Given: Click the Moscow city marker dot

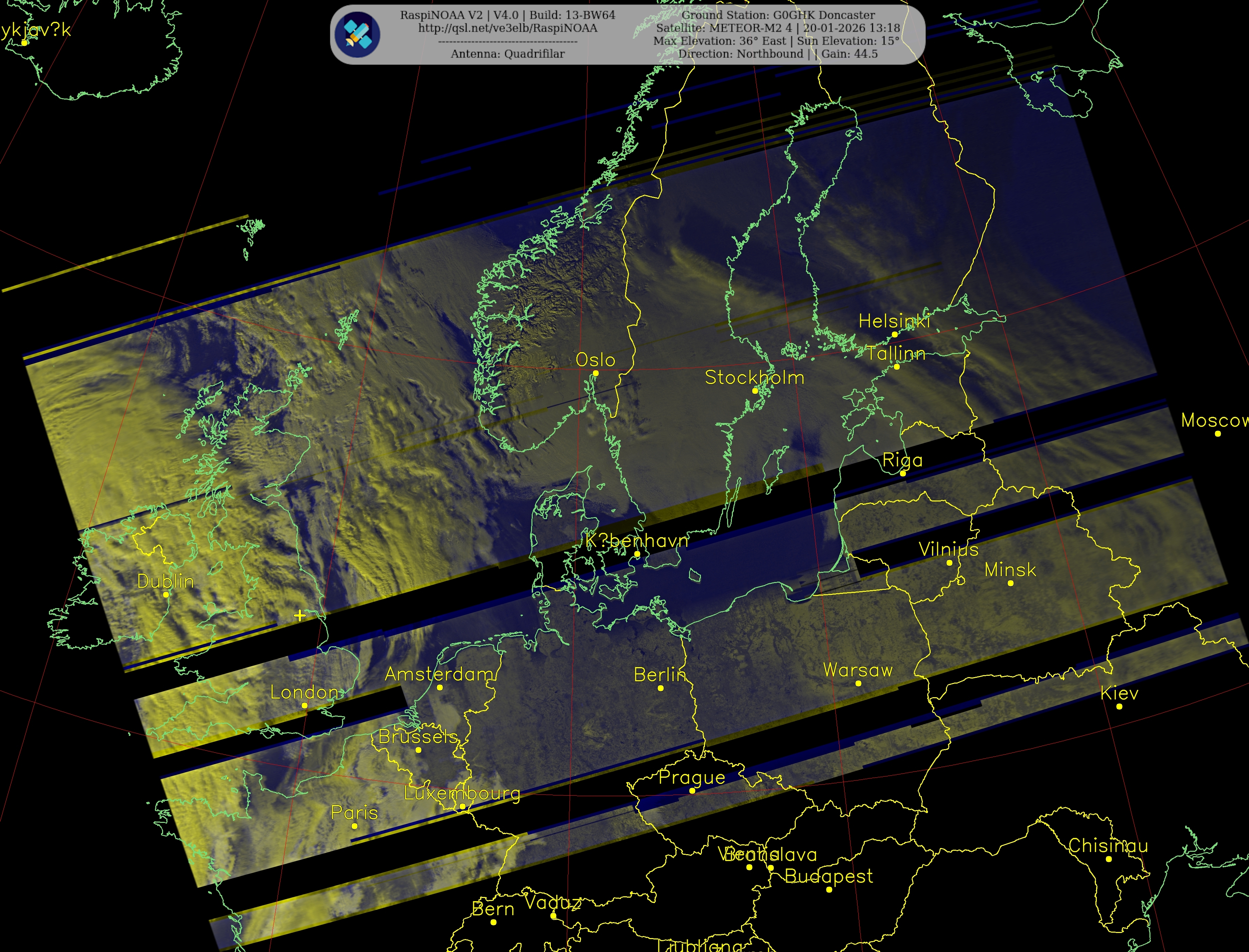Looking at the screenshot, I should (x=1218, y=434).
